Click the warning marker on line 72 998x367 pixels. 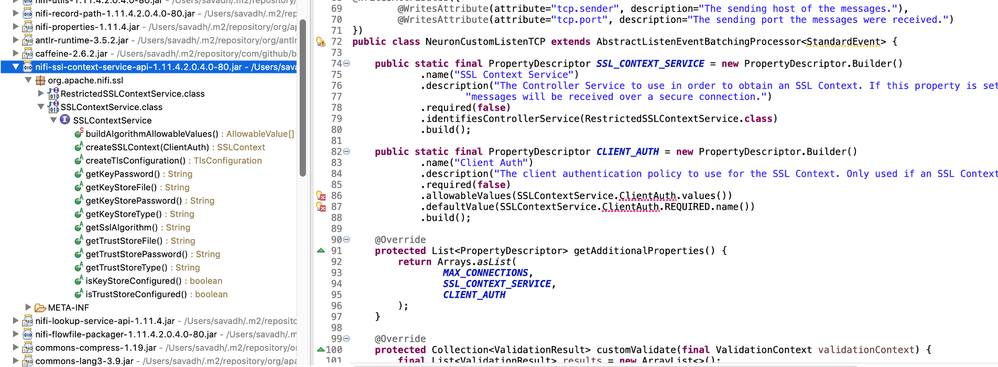(x=321, y=43)
